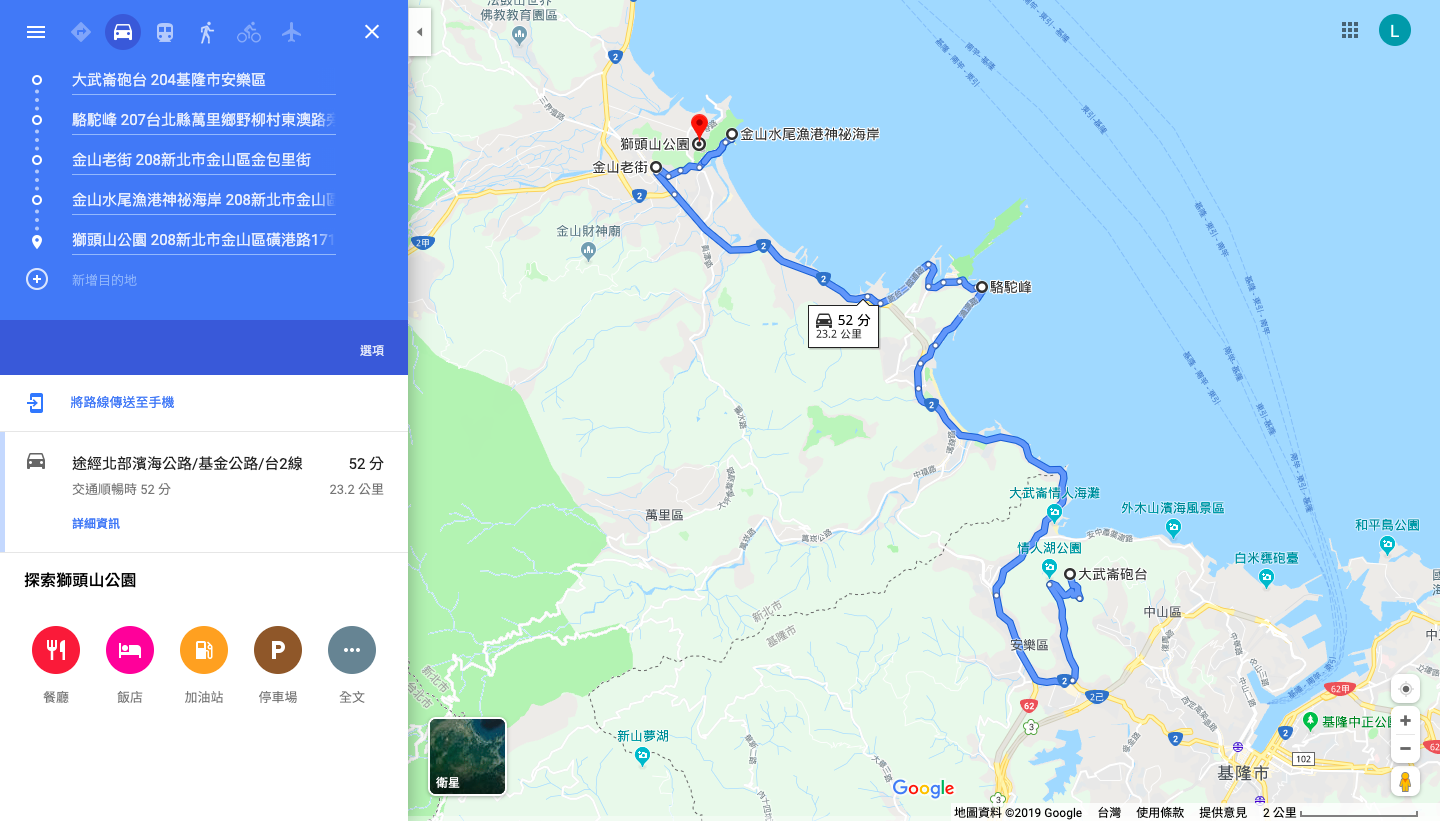Toggle satellite (衛星) map view
Screen dimensions: 1440x821
click(x=467, y=756)
